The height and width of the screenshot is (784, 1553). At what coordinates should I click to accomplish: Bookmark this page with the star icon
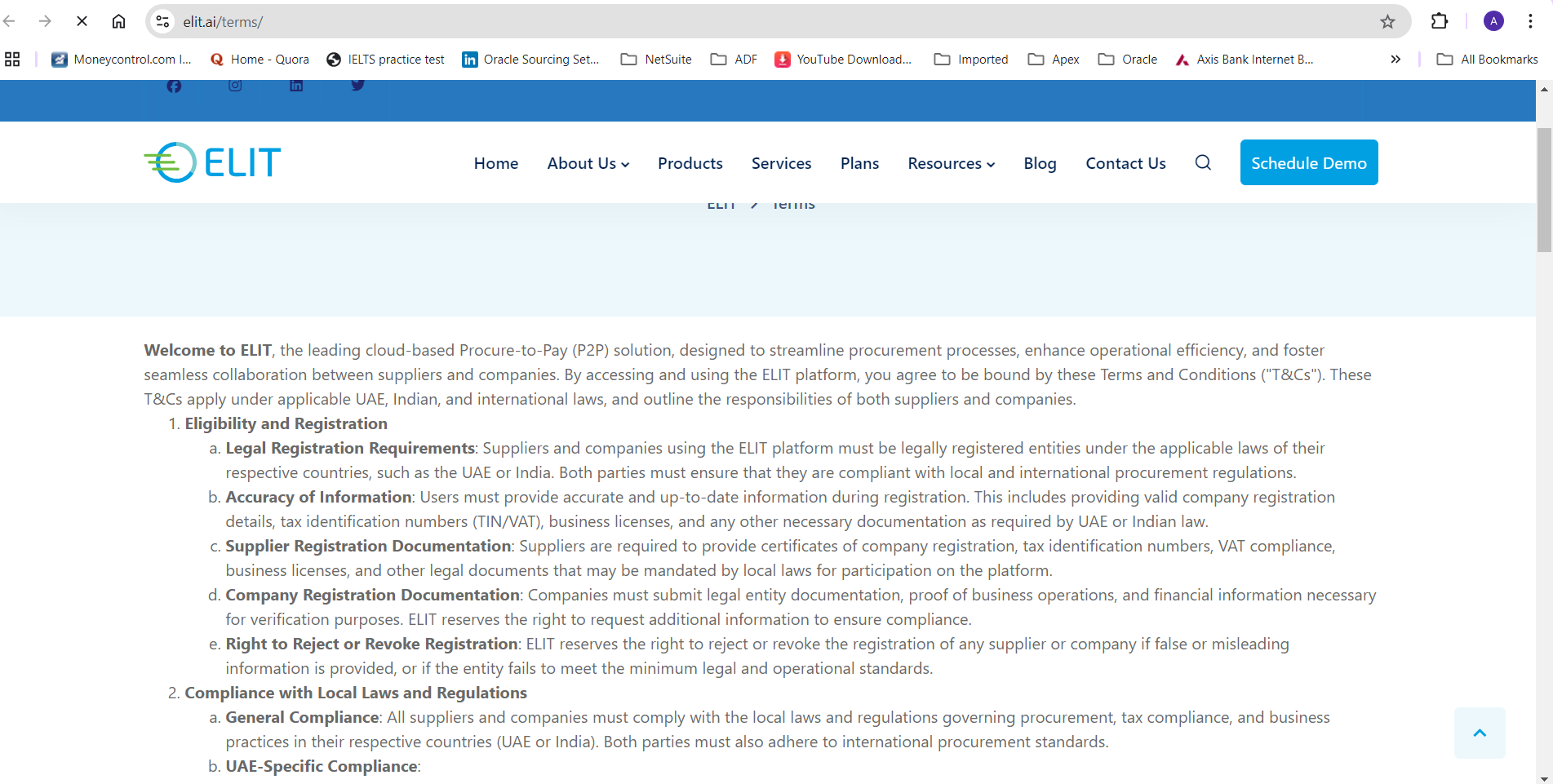[x=1387, y=22]
